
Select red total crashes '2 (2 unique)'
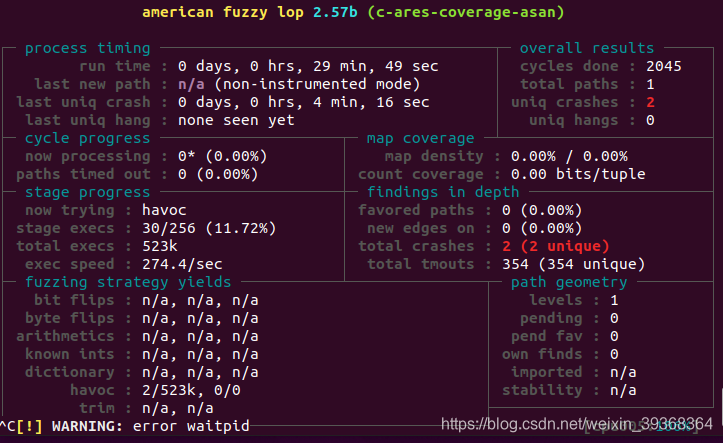pos(556,246)
